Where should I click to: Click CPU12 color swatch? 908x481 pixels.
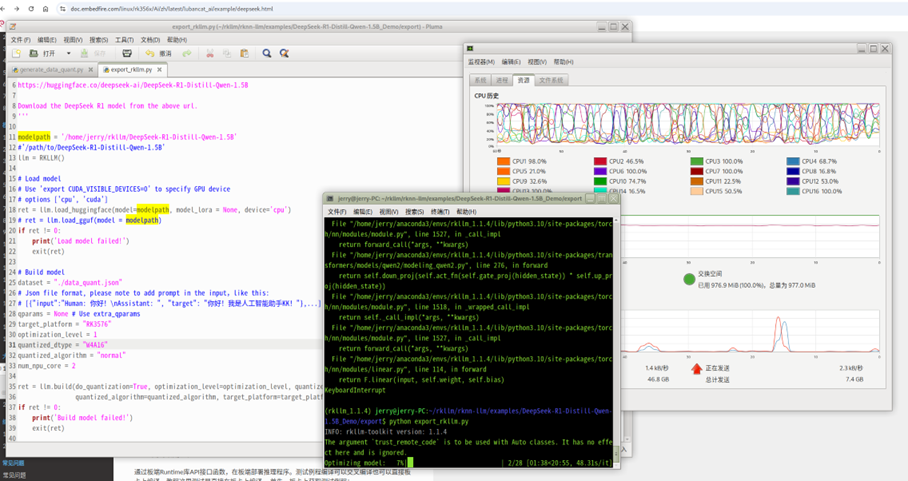click(x=793, y=181)
